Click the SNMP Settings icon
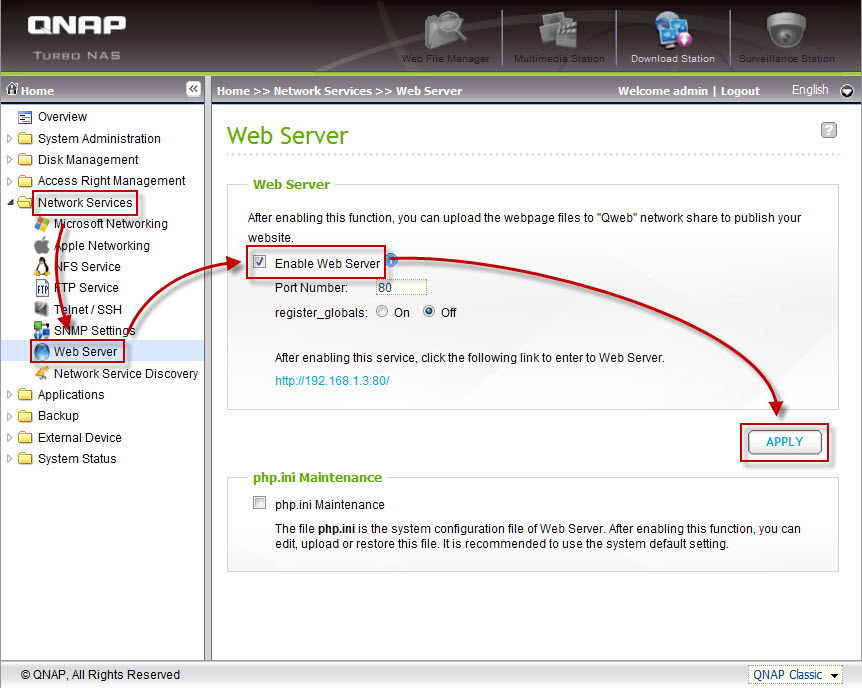The height and width of the screenshot is (688, 862). (42, 330)
